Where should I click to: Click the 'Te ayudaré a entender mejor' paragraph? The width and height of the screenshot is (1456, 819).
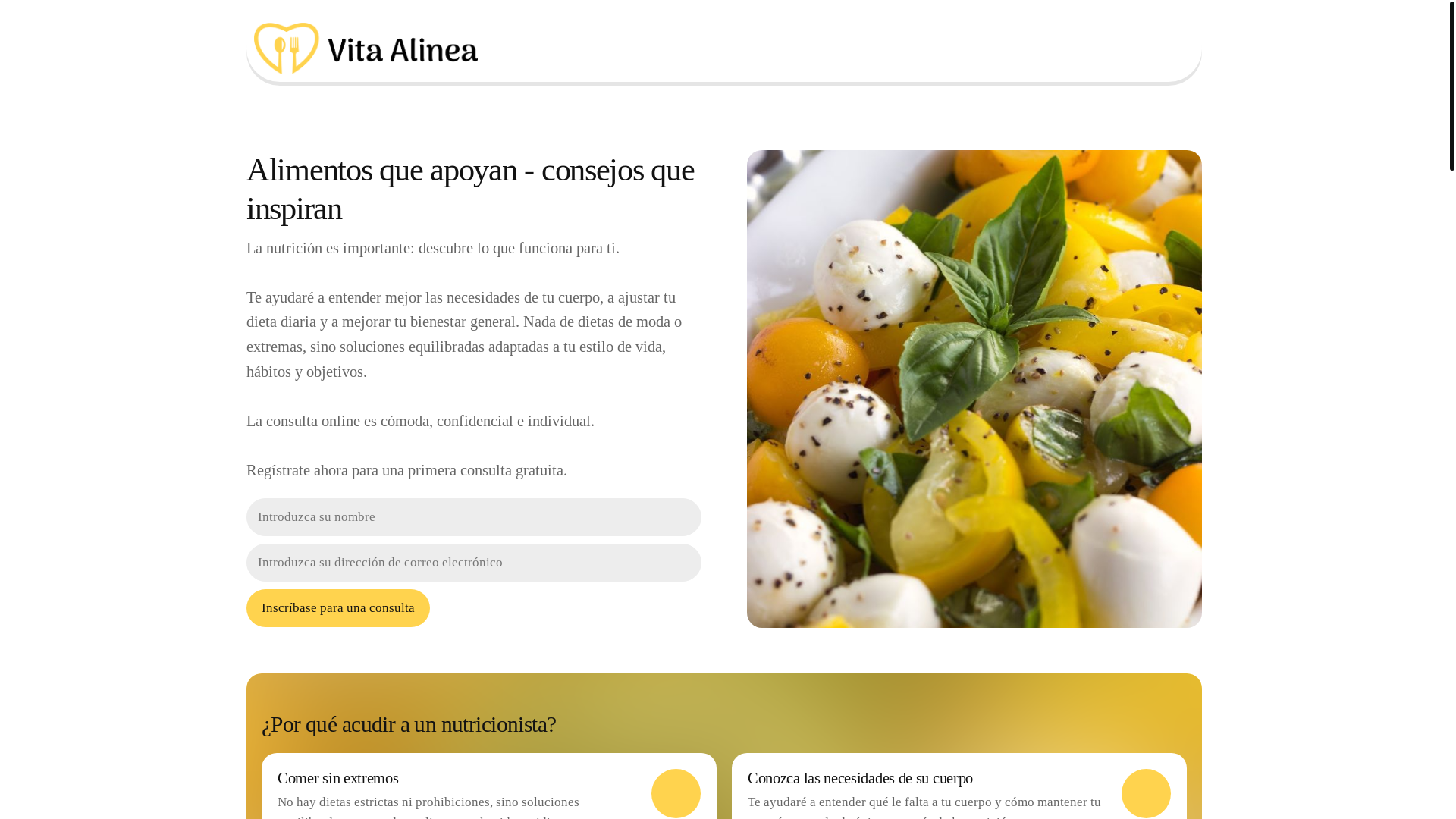tap(464, 334)
